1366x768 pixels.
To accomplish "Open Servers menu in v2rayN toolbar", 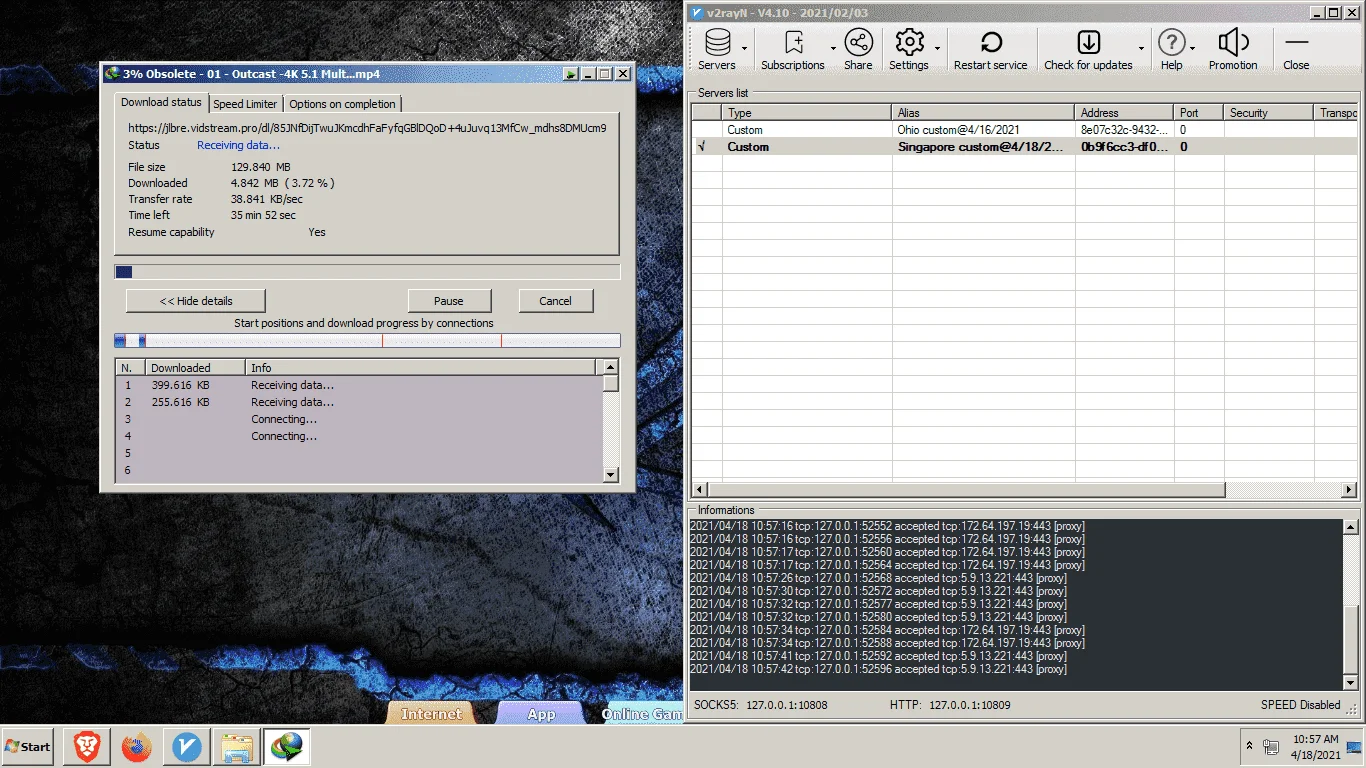I will [717, 49].
